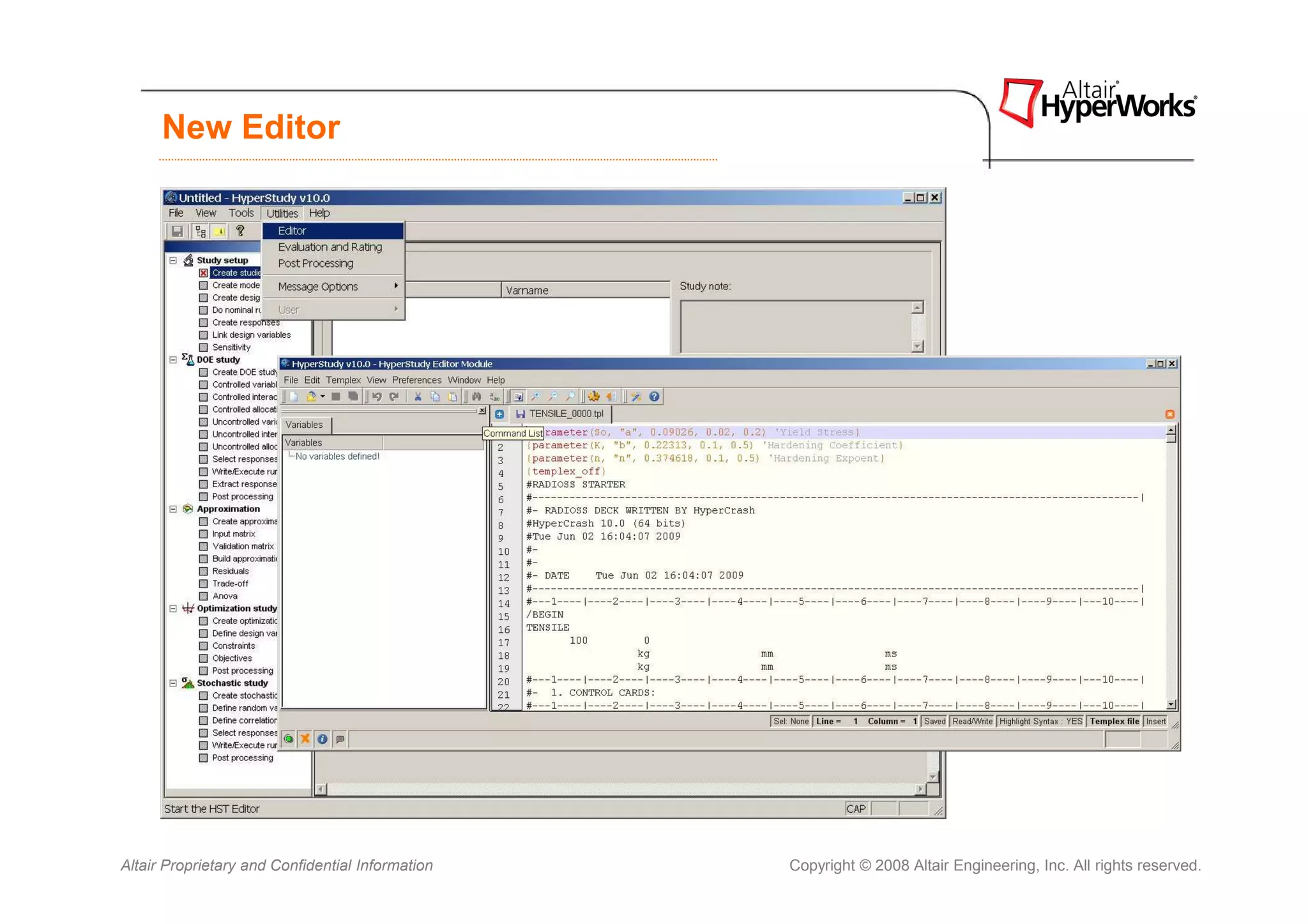Click the blue plus new tab icon
Viewport: 1308px width, 924px height.
point(499,414)
